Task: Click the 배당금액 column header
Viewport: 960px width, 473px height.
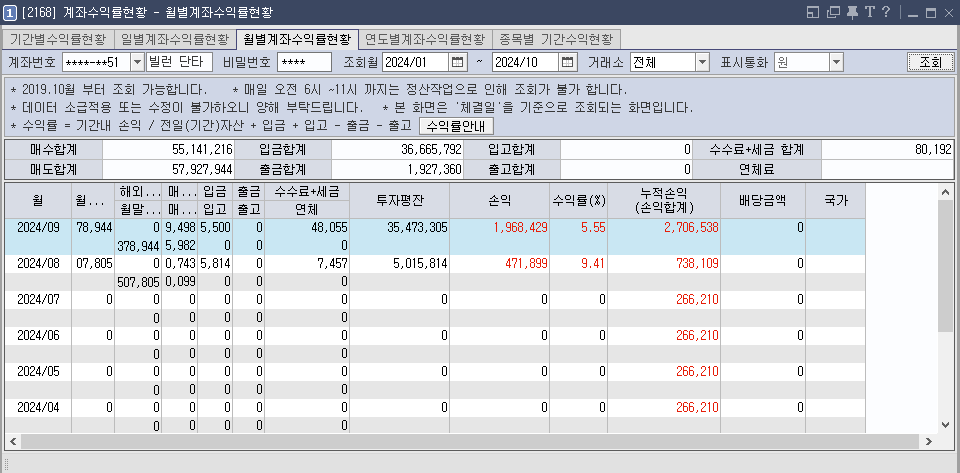Action: [763, 200]
